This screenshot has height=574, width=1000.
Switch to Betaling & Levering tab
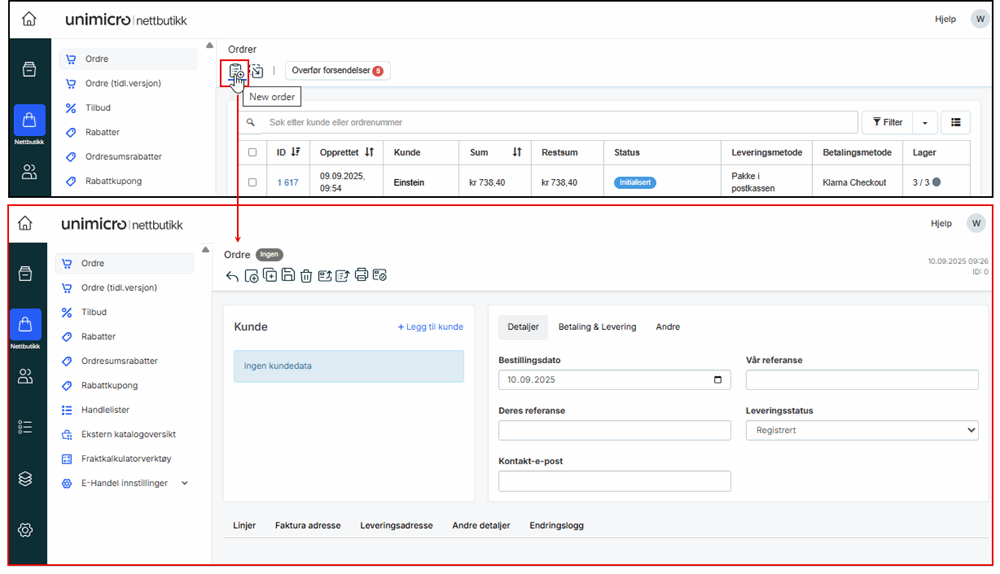pos(597,327)
